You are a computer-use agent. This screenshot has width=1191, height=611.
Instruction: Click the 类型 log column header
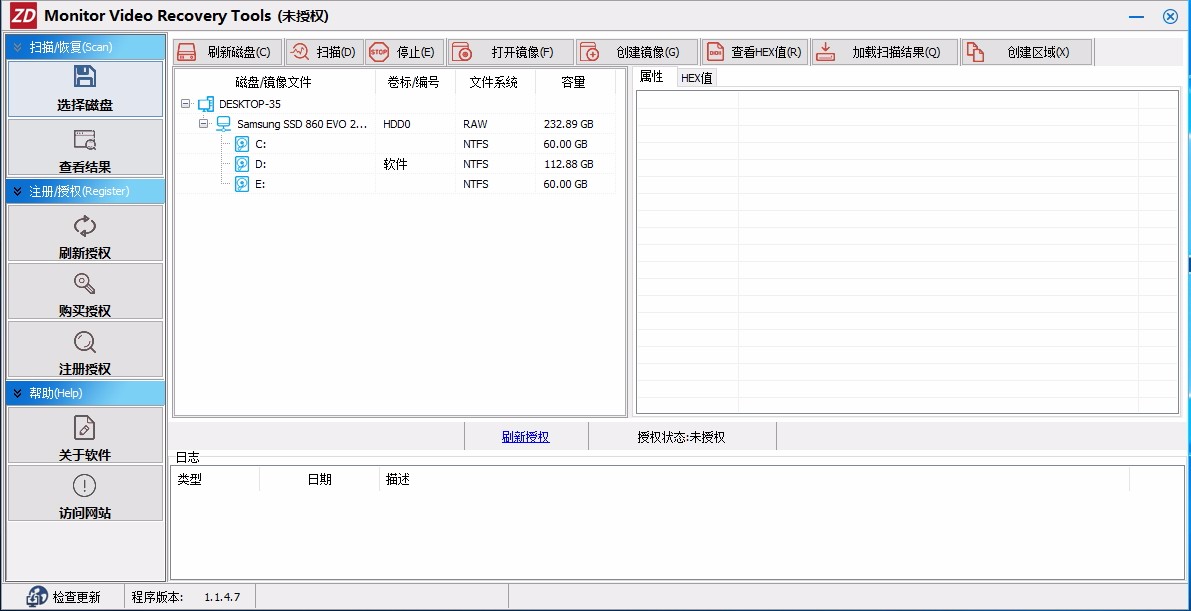[214, 480]
